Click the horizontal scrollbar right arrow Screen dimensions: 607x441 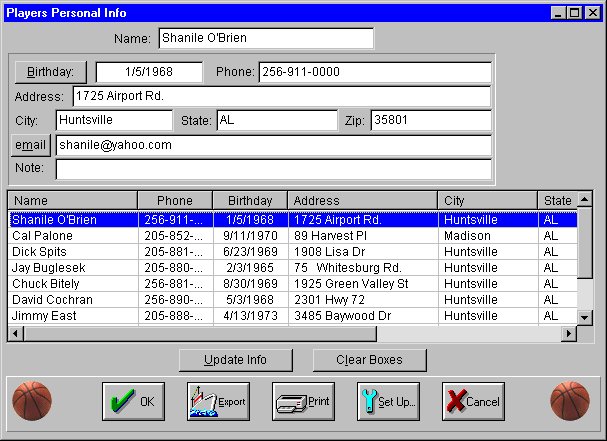click(569, 333)
